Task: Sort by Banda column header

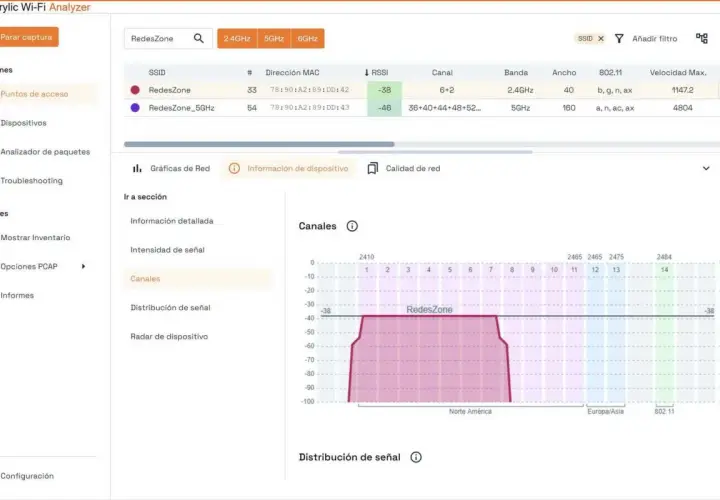Action: pyautogui.click(x=516, y=73)
